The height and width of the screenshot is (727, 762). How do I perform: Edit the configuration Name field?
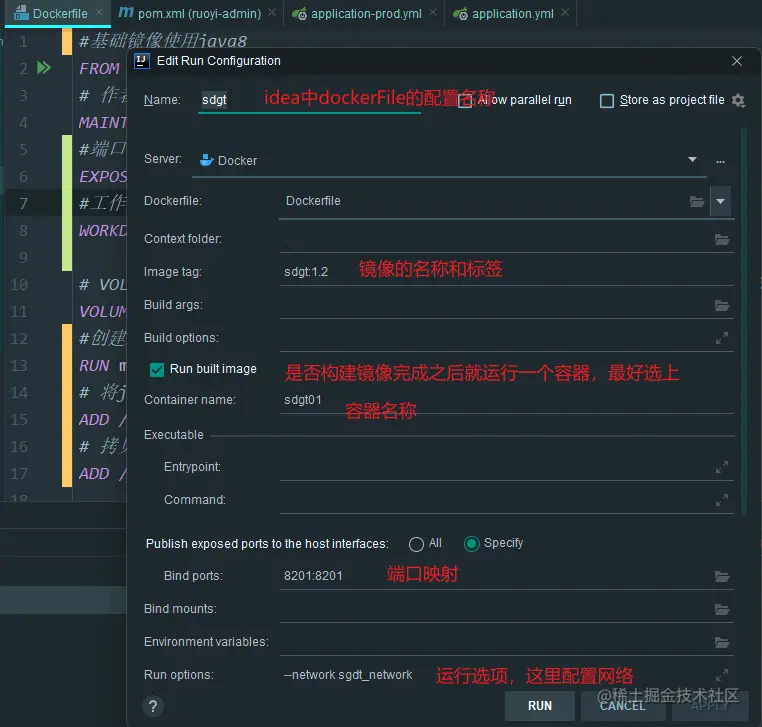(309, 100)
